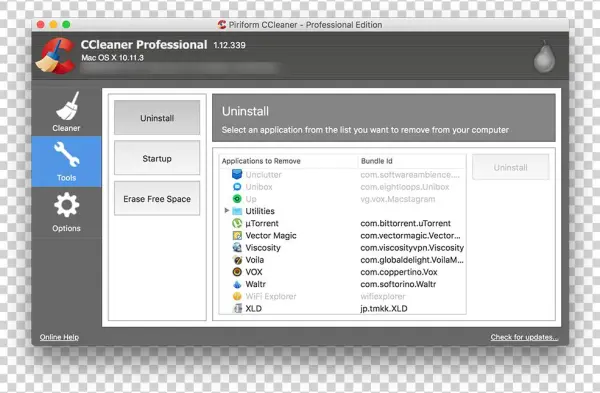Open the Startup tool tab
600x393 pixels.
157,158
